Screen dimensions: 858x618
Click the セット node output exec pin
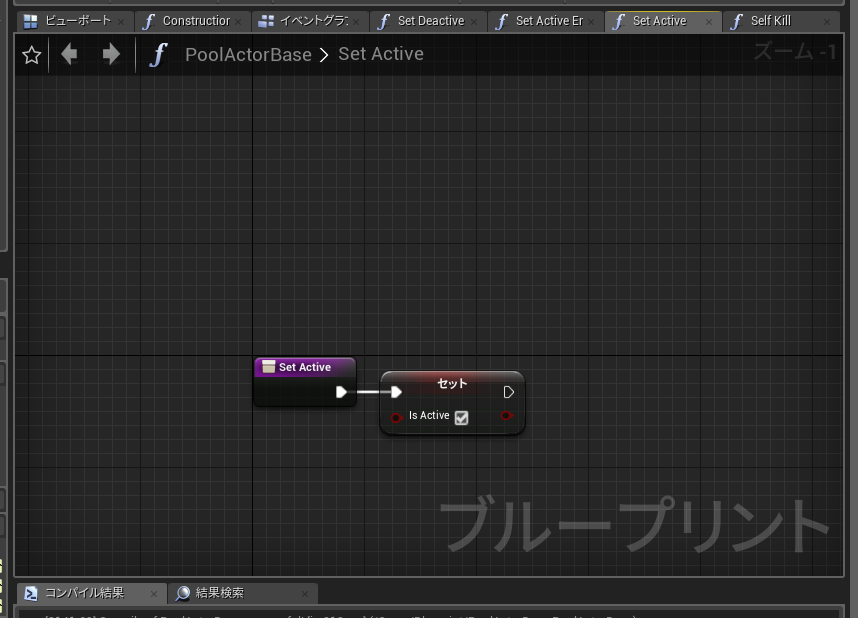(x=508, y=392)
